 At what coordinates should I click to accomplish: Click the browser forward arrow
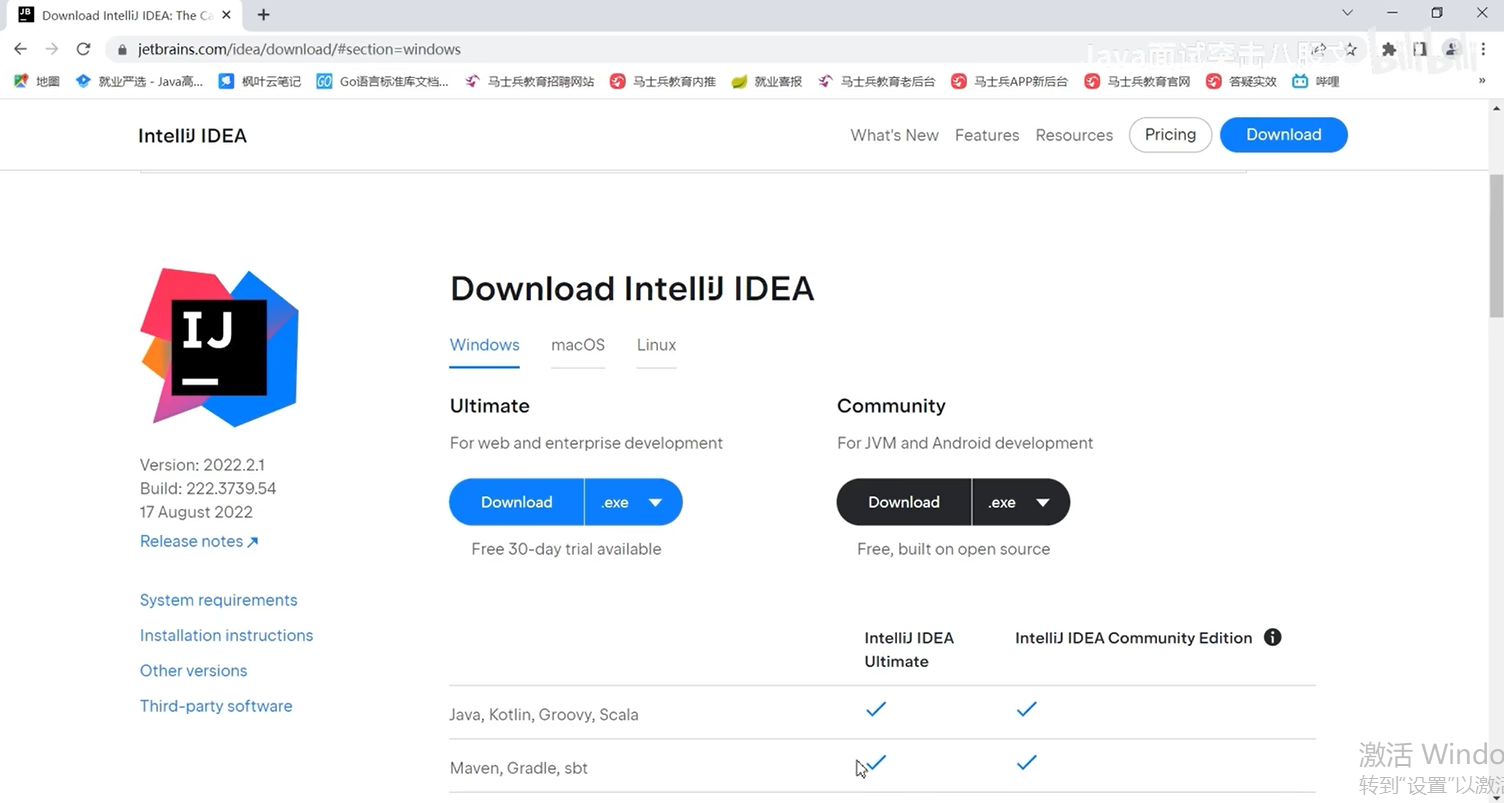pyautogui.click(x=52, y=49)
